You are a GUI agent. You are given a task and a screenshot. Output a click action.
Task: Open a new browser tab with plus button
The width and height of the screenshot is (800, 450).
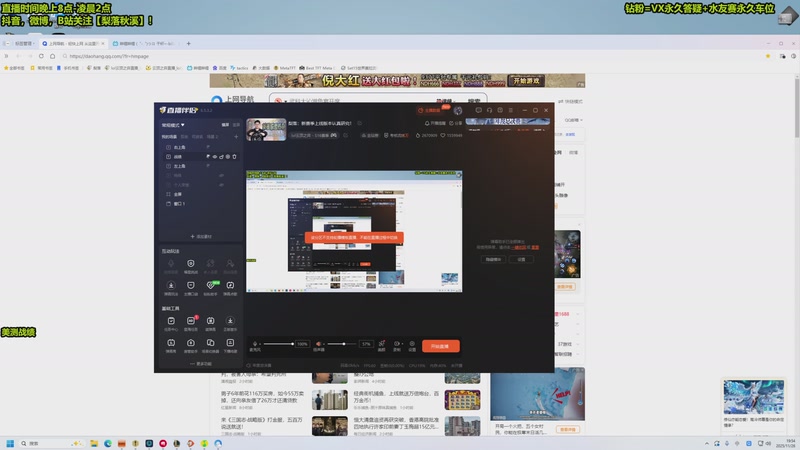(189, 43)
